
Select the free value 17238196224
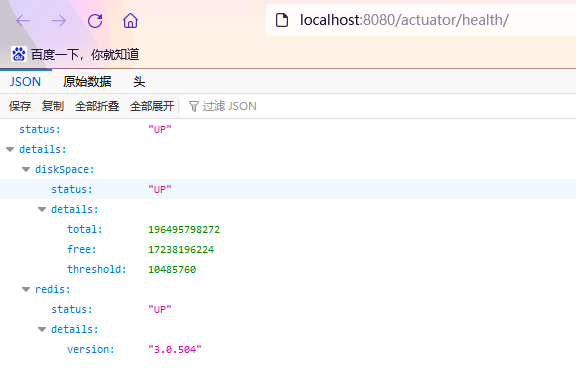pyautogui.click(x=181, y=249)
